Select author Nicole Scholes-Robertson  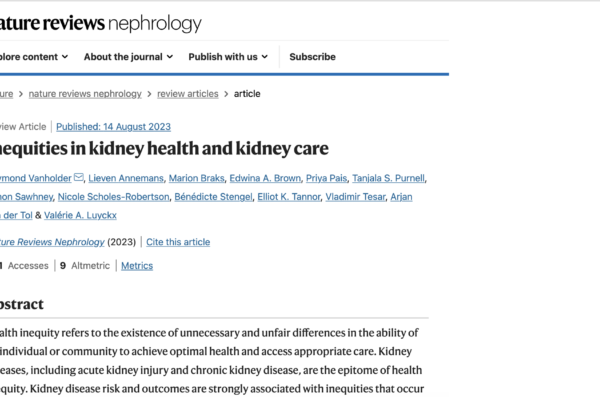pyautogui.click(x=113, y=197)
